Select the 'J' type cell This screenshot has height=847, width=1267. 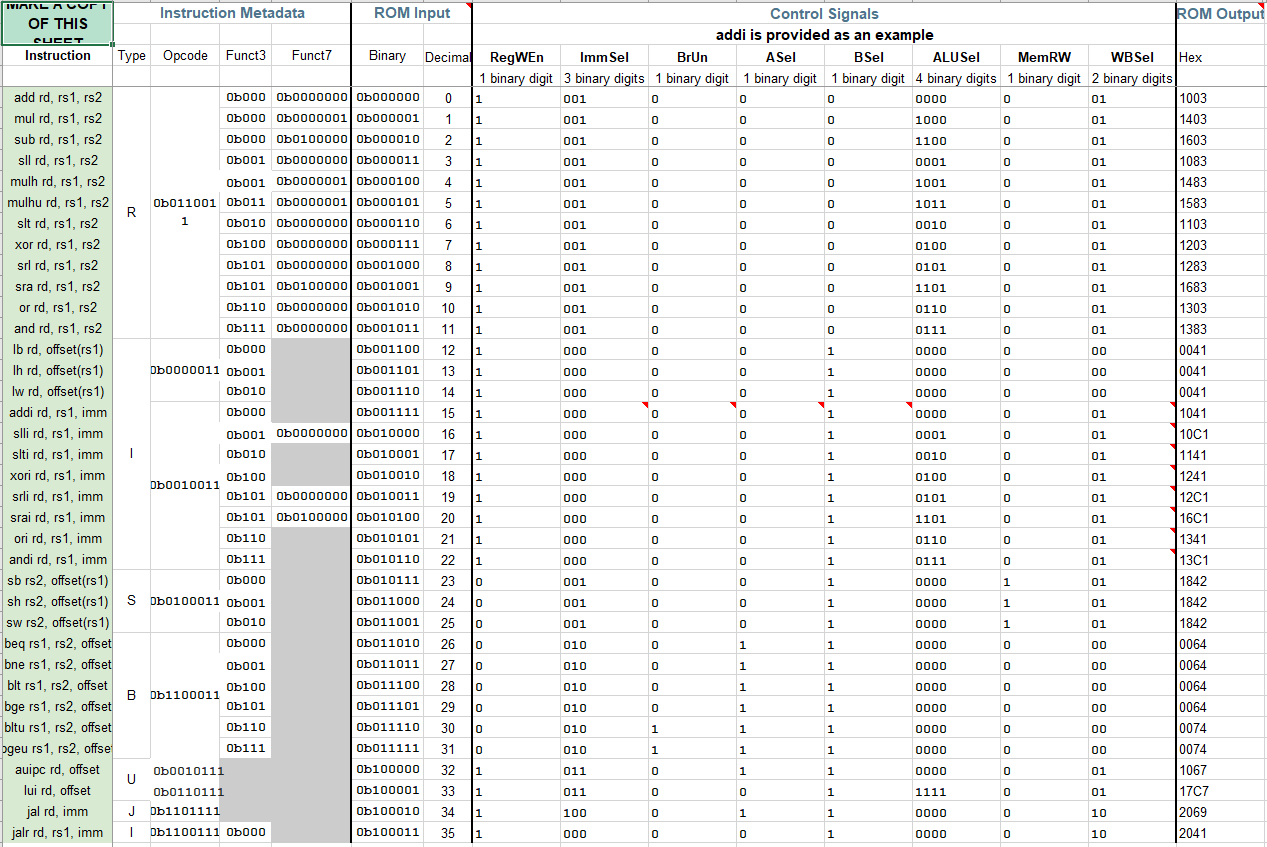(x=132, y=812)
